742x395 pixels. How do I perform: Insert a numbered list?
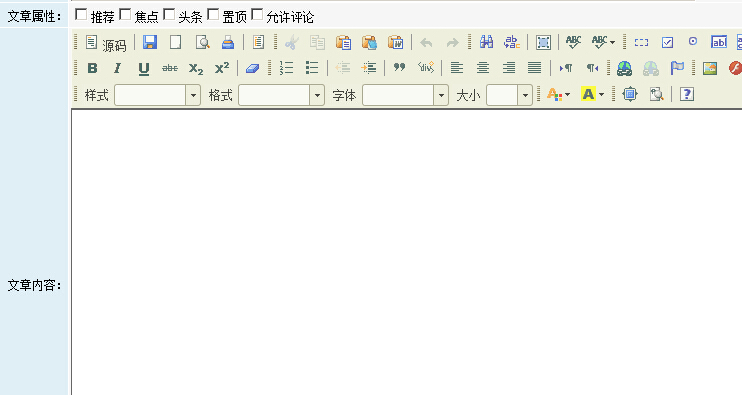(x=286, y=68)
